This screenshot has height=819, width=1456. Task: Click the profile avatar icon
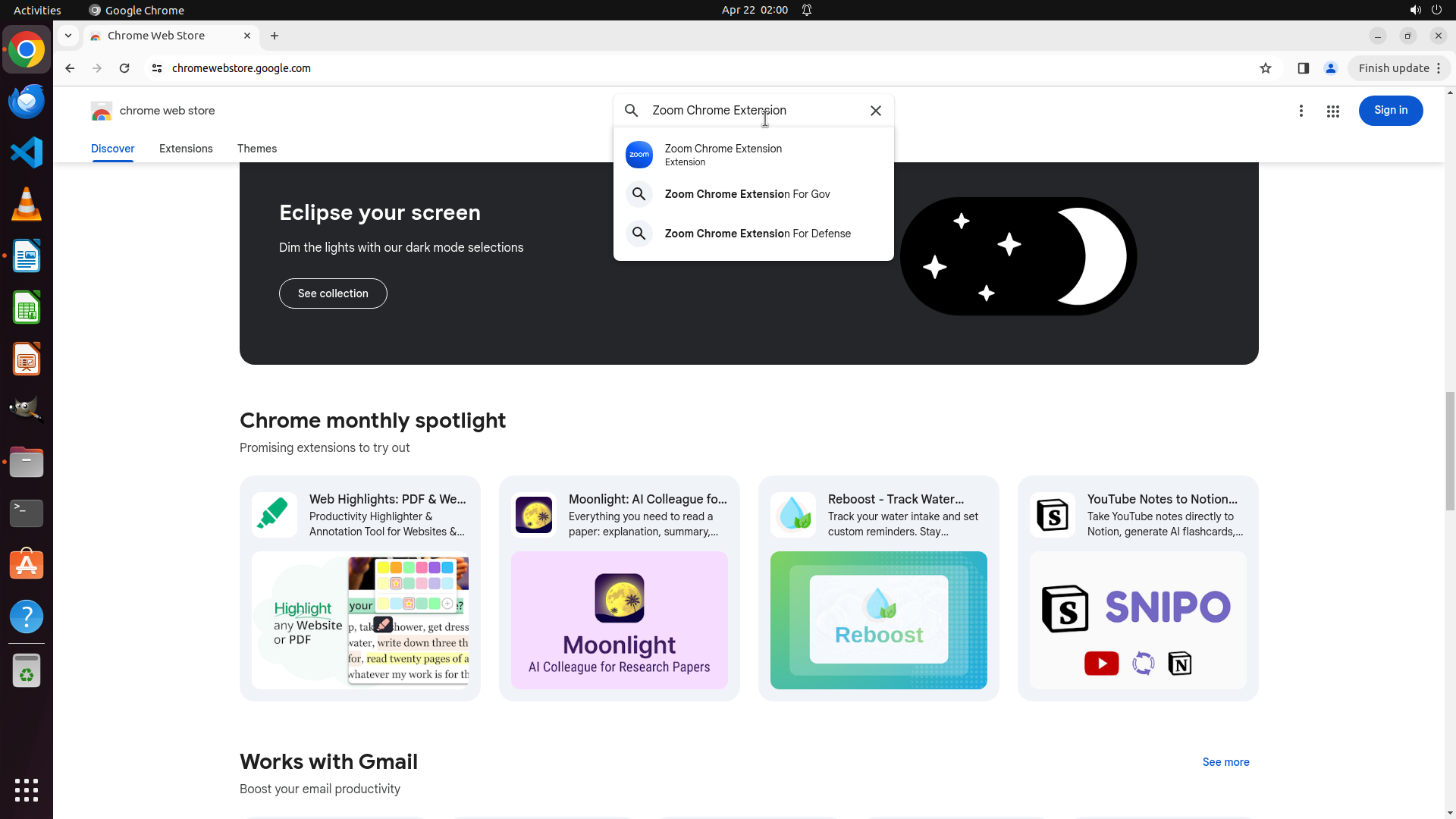tap(1330, 68)
